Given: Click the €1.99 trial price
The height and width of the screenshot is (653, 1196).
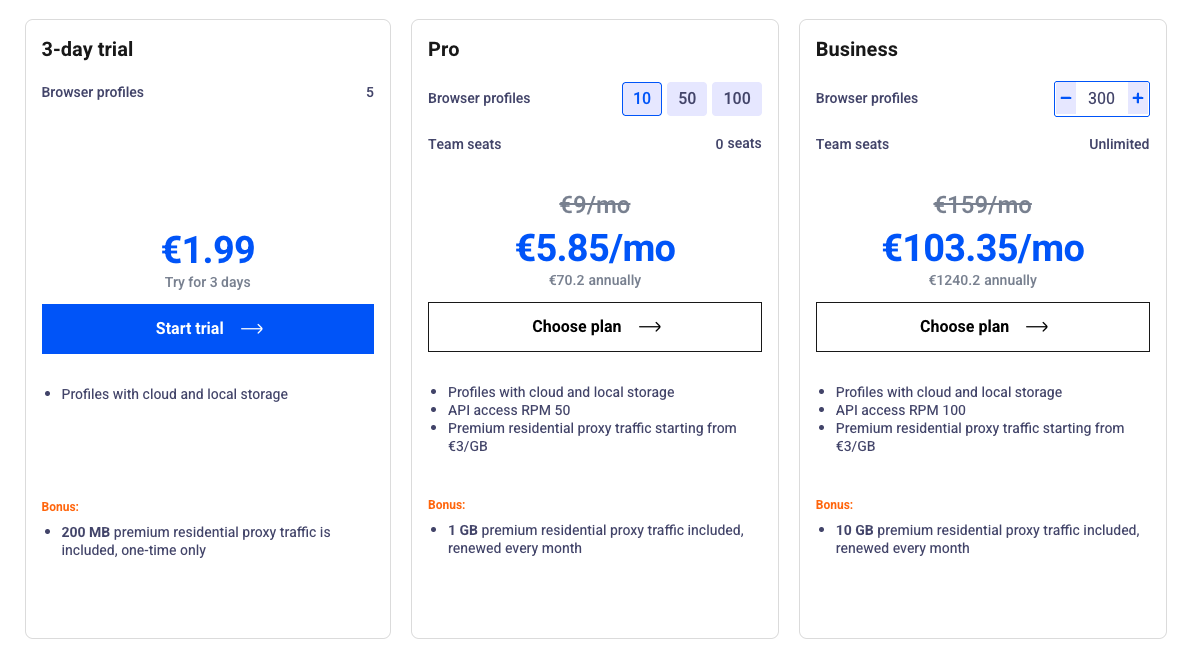Looking at the screenshot, I should (208, 250).
